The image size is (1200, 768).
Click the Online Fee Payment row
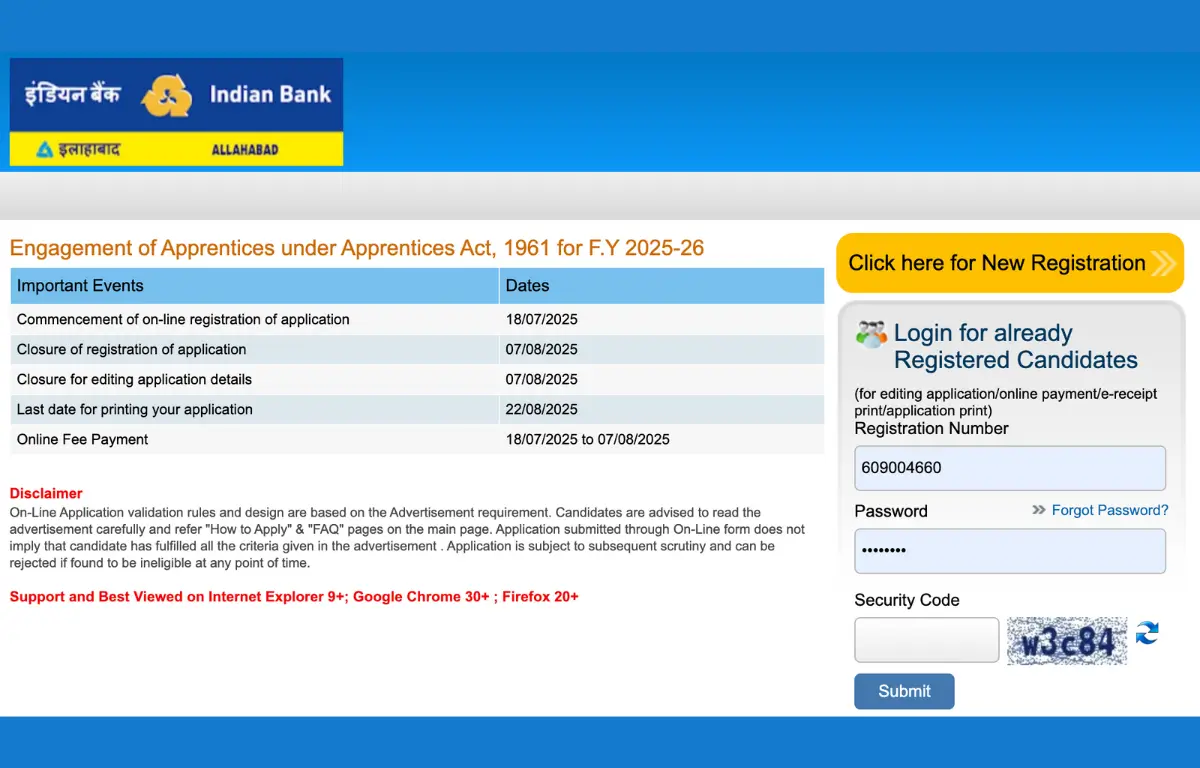(x=82, y=439)
